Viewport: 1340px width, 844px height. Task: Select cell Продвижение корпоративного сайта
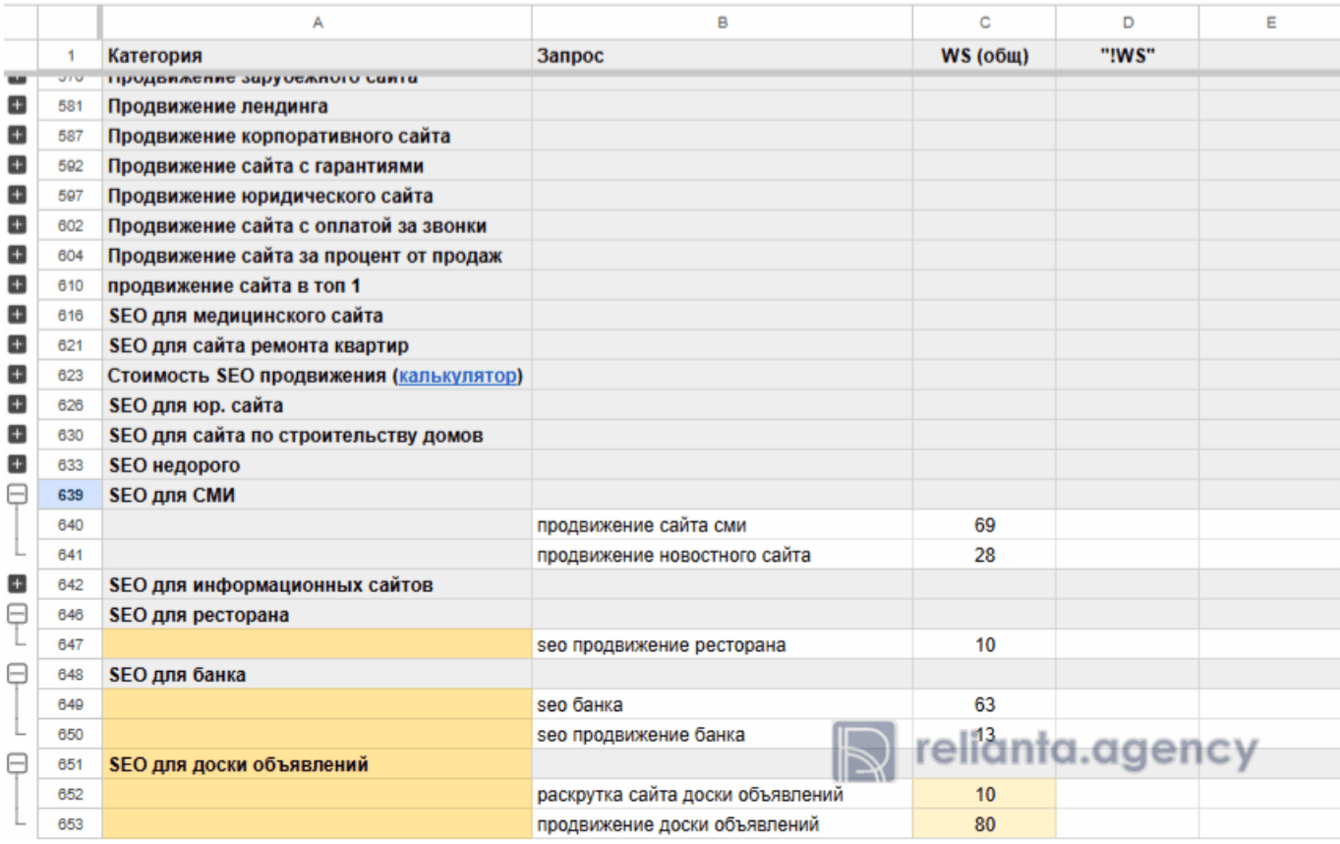pos(317,136)
